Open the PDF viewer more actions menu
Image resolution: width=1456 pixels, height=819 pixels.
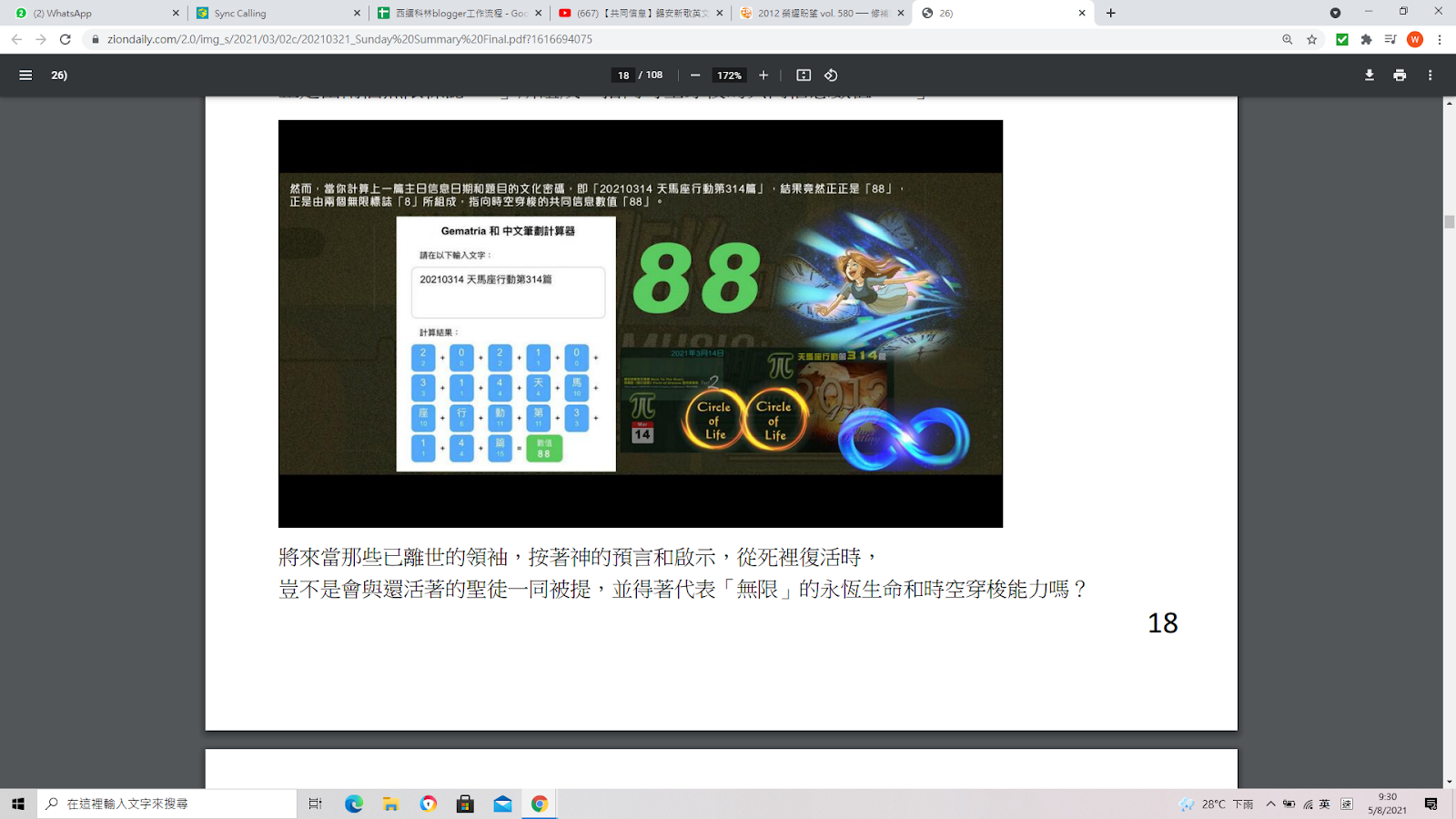[1431, 76]
